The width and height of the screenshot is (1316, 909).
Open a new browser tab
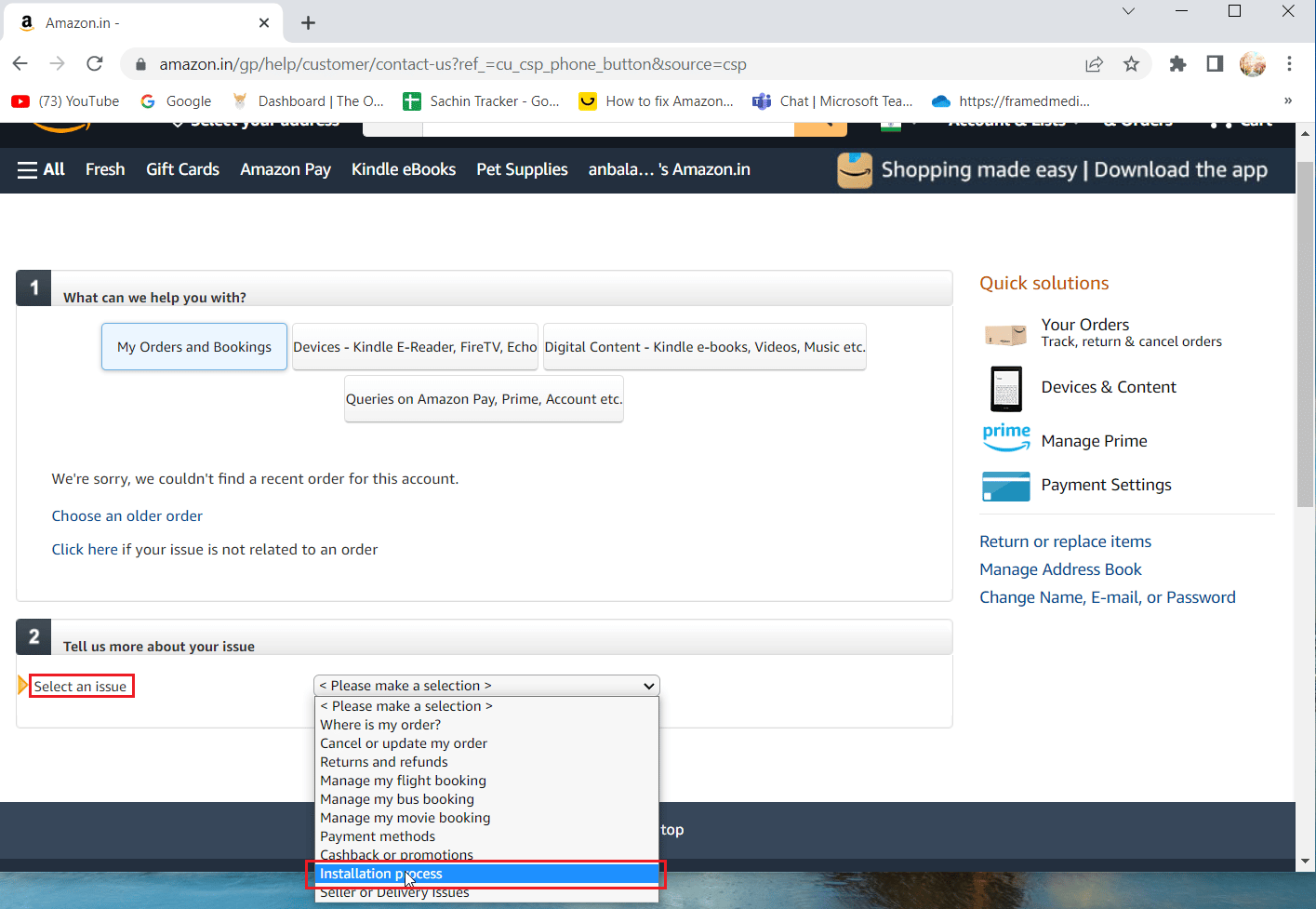pos(309,22)
